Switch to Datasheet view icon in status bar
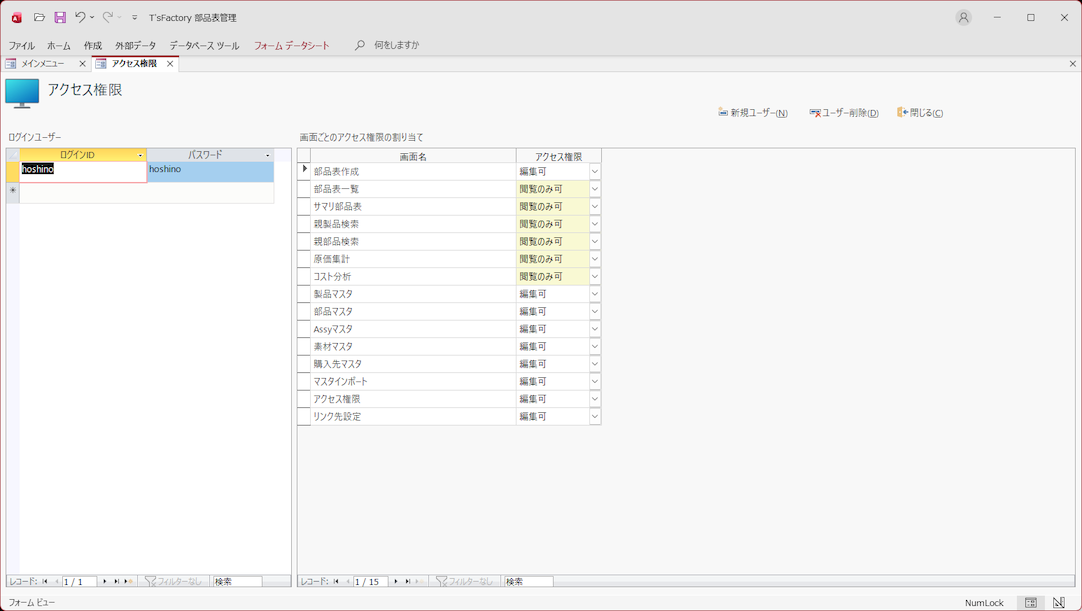The image size is (1082, 611). coord(1030,603)
